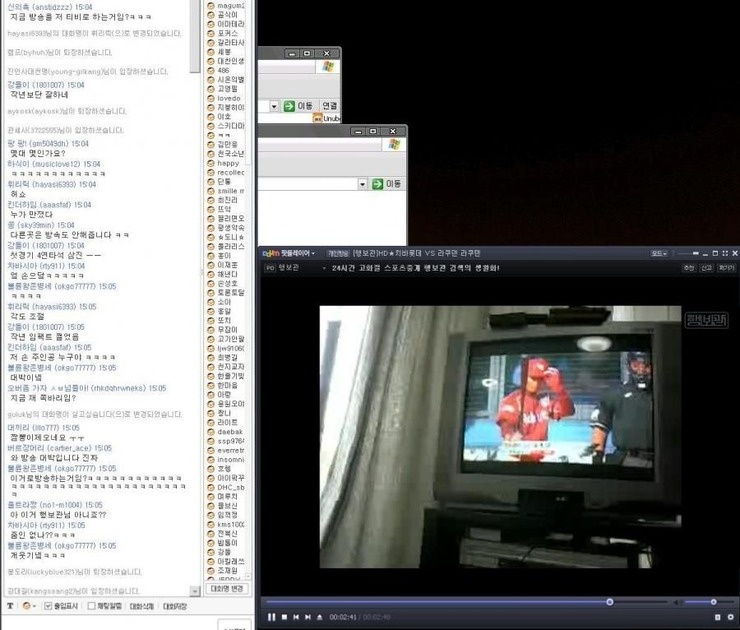Toggle fullscreen icon in player title bar

[725, 253]
